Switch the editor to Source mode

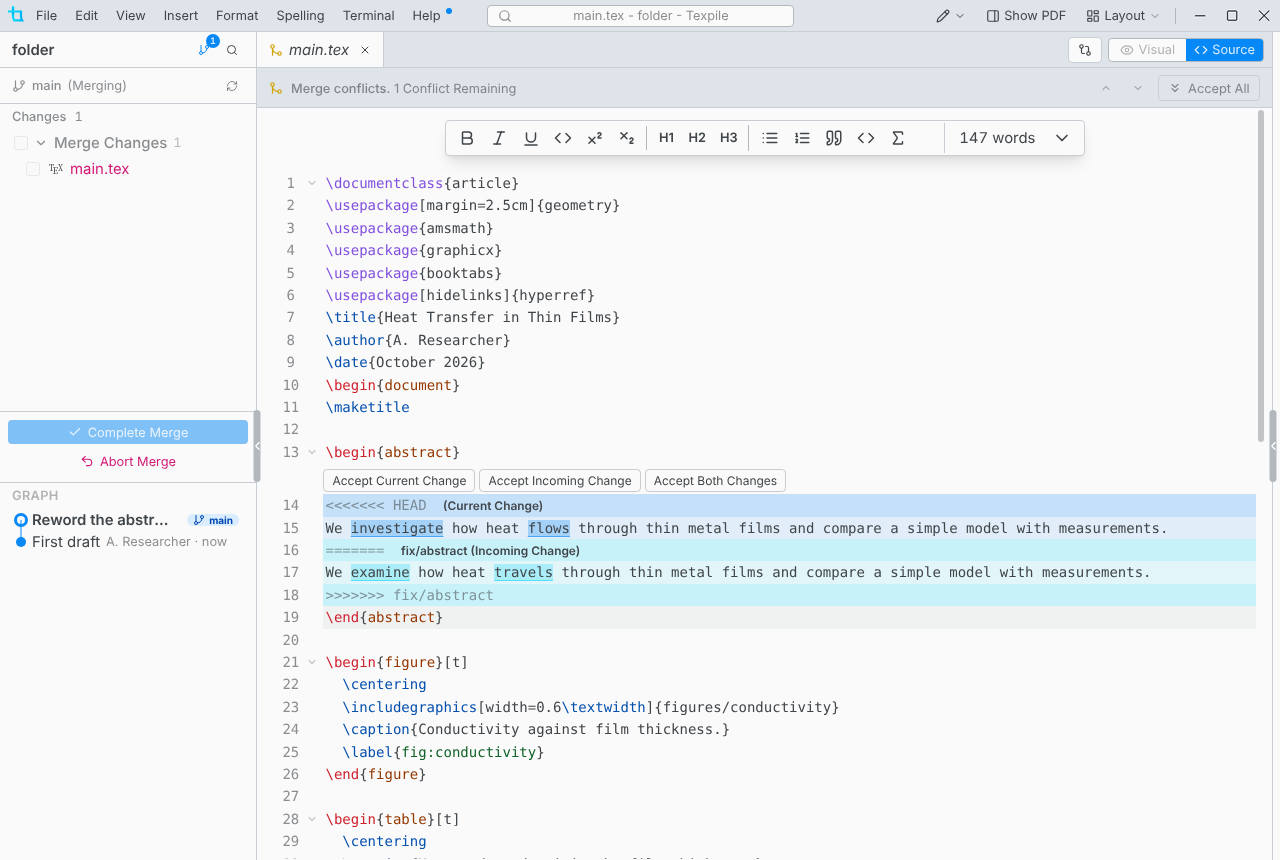(x=1225, y=50)
